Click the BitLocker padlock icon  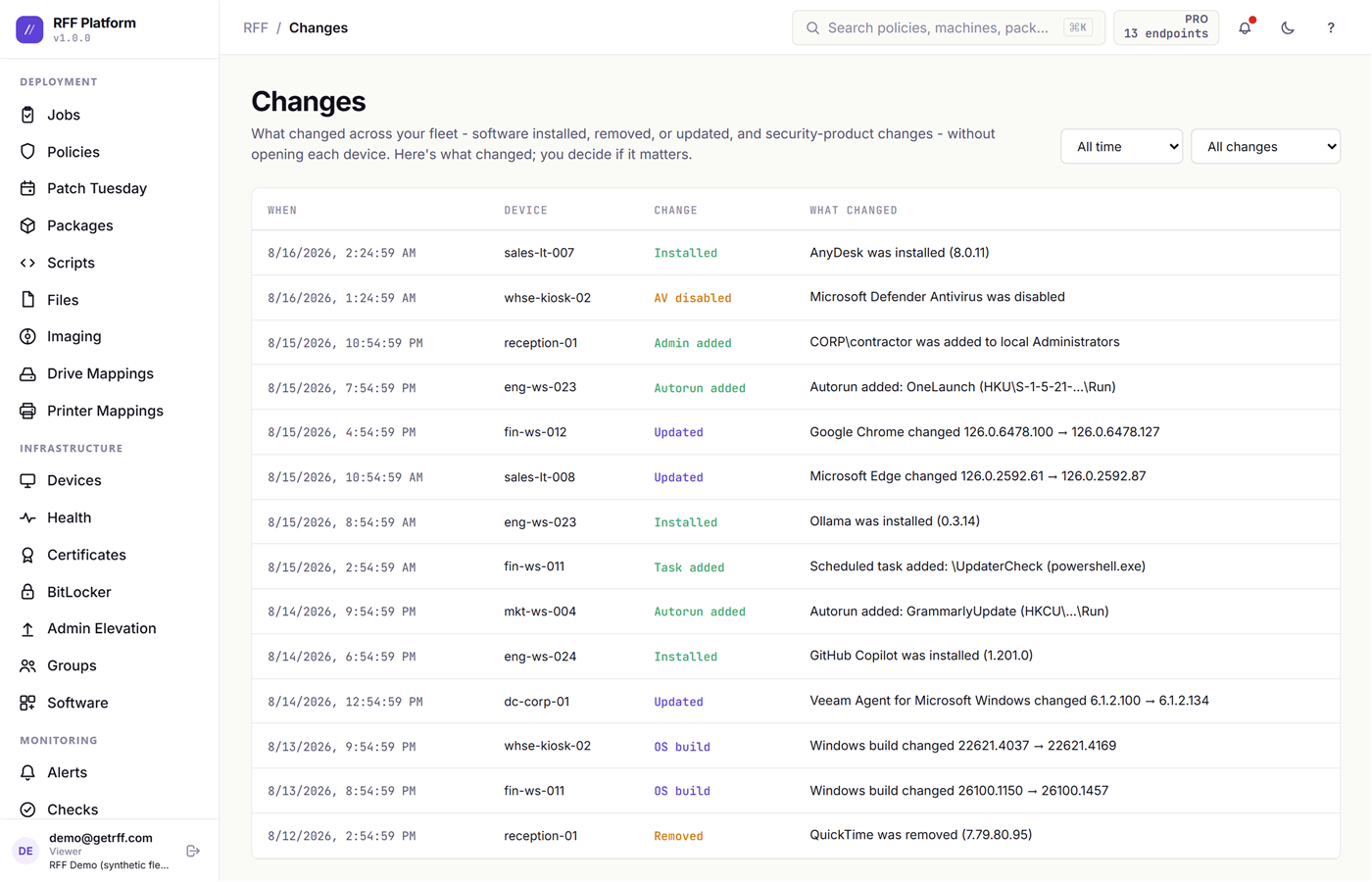tap(27, 592)
